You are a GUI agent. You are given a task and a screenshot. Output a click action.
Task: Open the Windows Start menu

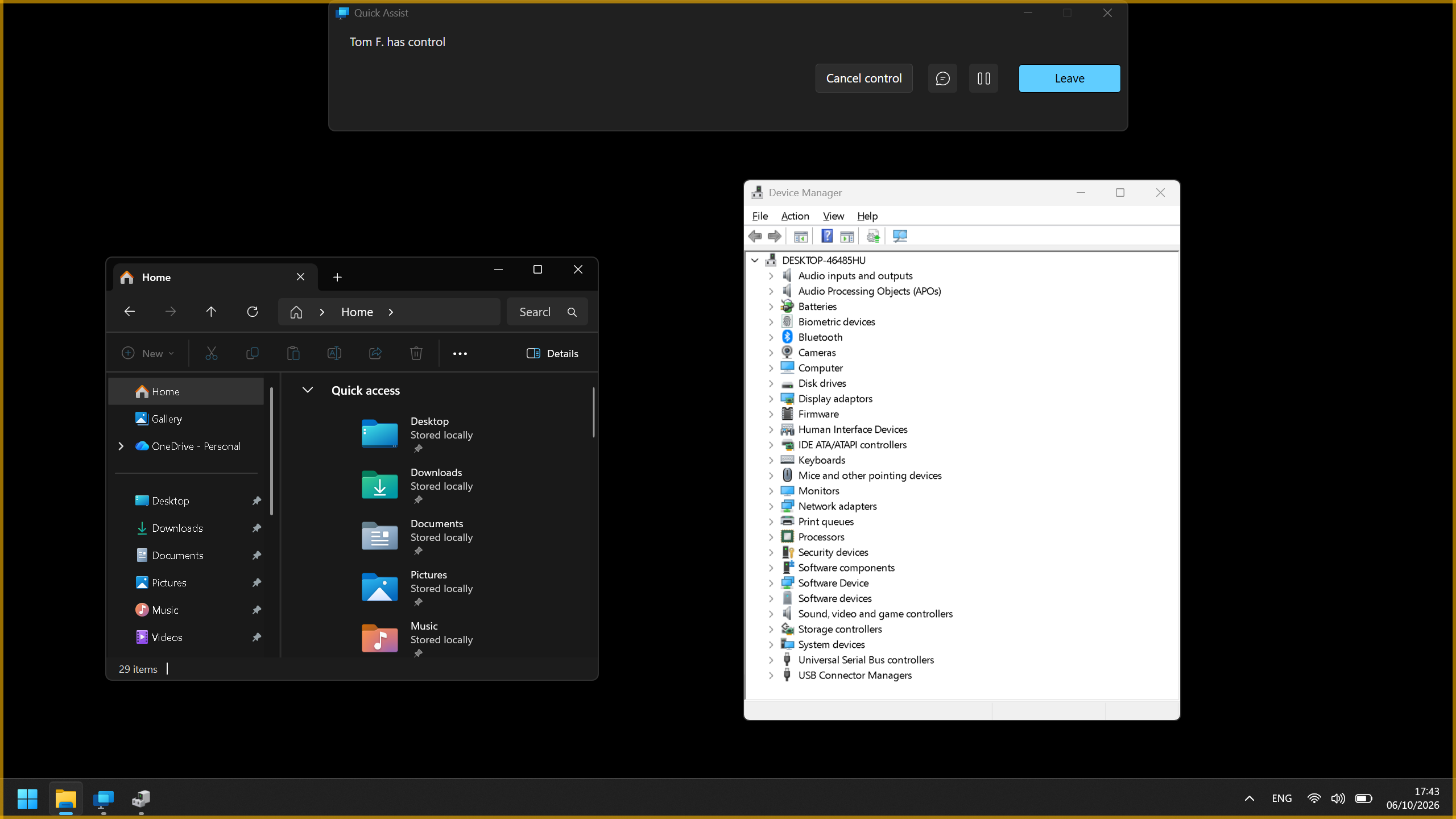(27, 799)
